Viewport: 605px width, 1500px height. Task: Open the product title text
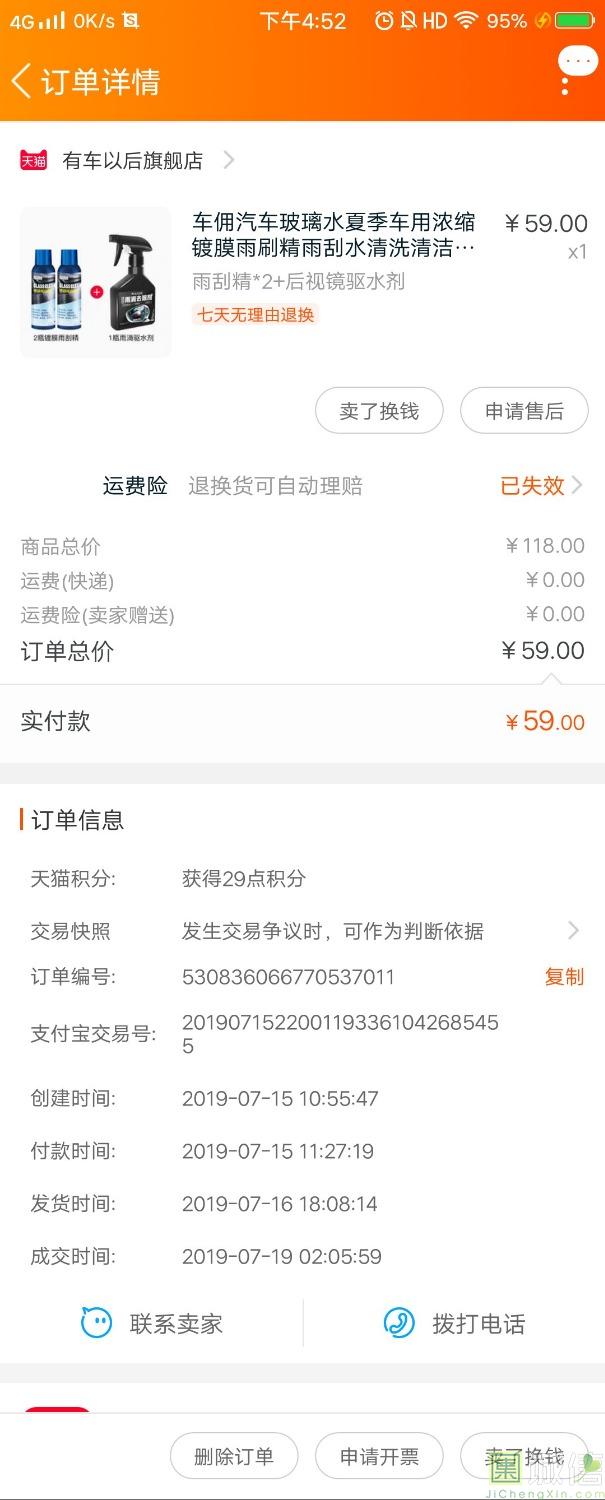point(334,234)
